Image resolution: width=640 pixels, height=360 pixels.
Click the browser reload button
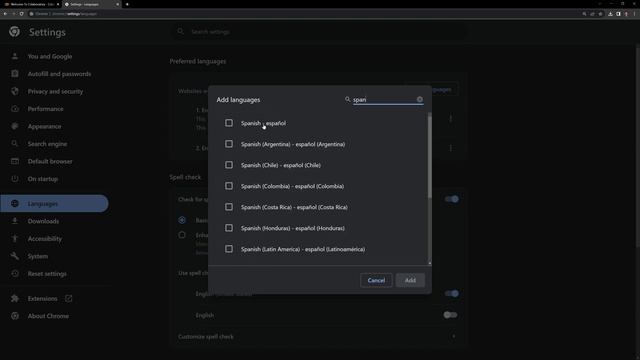(x=22, y=13)
